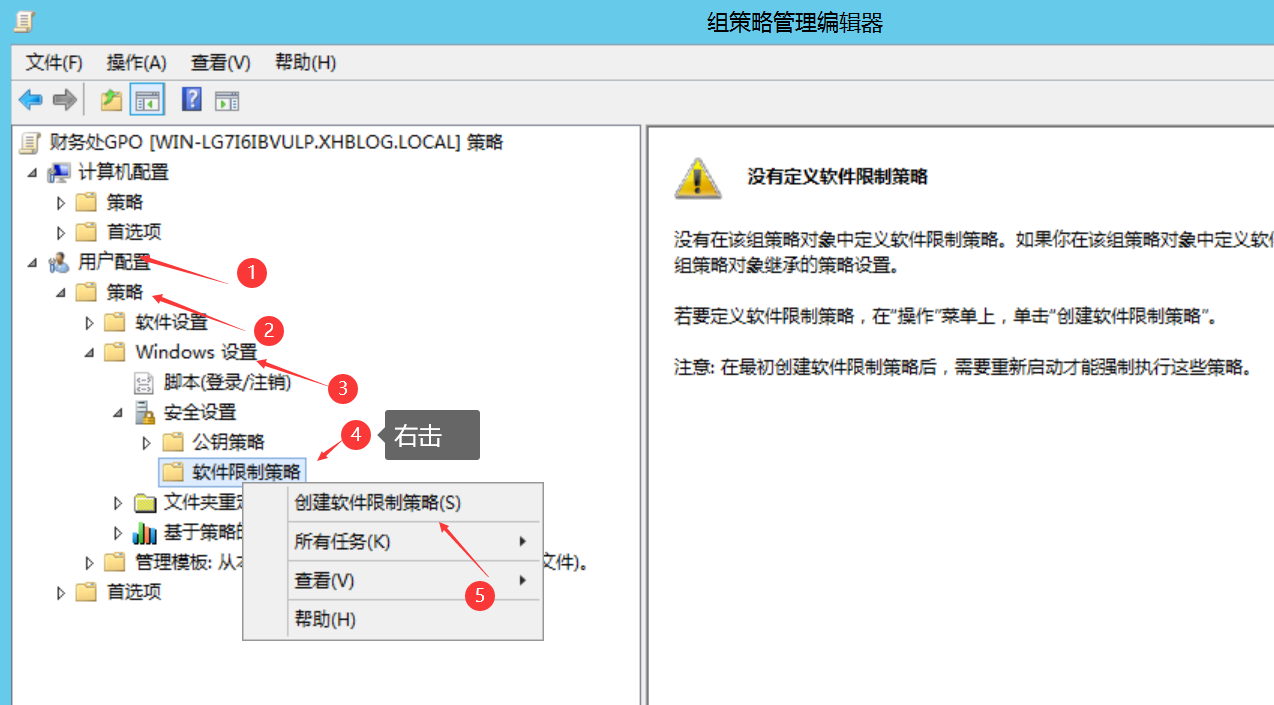This screenshot has width=1274, height=705.
Task: Toggle the show/hide action pane icon
Action: [x=227, y=100]
